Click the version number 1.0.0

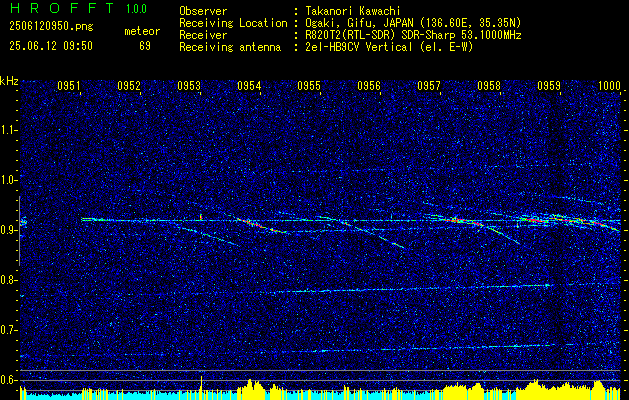click(136, 9)
